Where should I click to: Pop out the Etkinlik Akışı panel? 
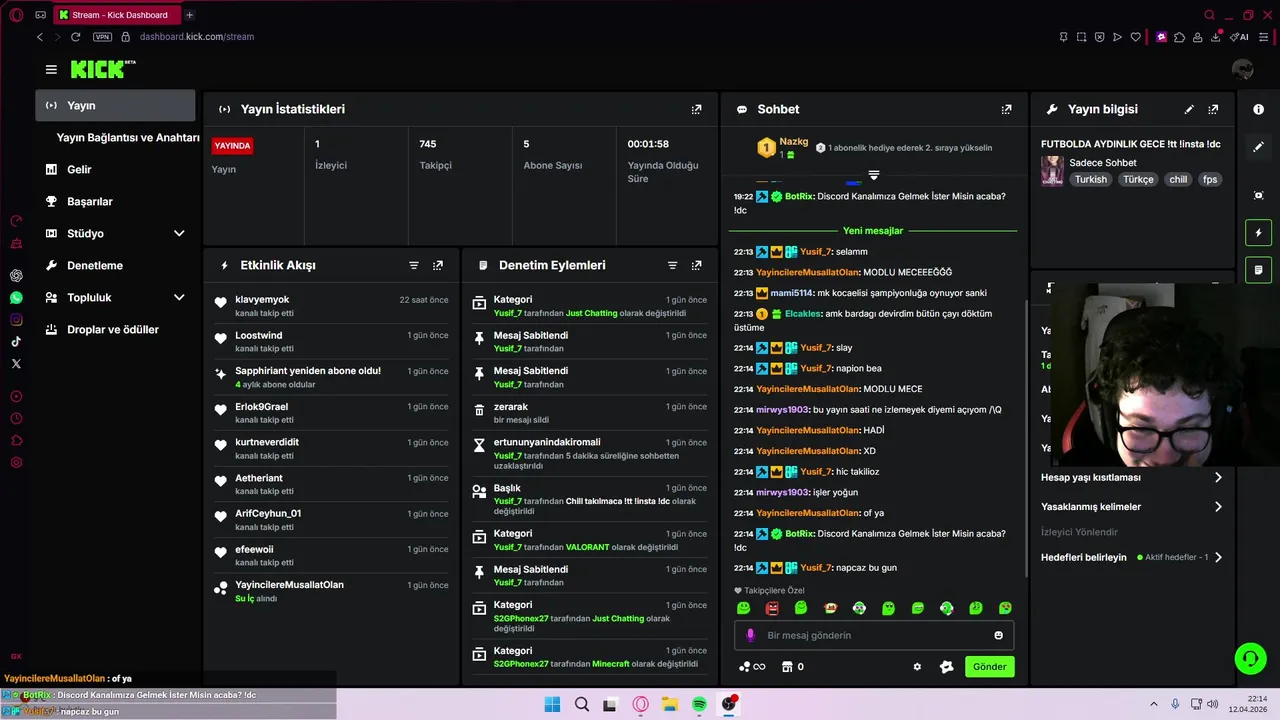(x=437, y=265)
